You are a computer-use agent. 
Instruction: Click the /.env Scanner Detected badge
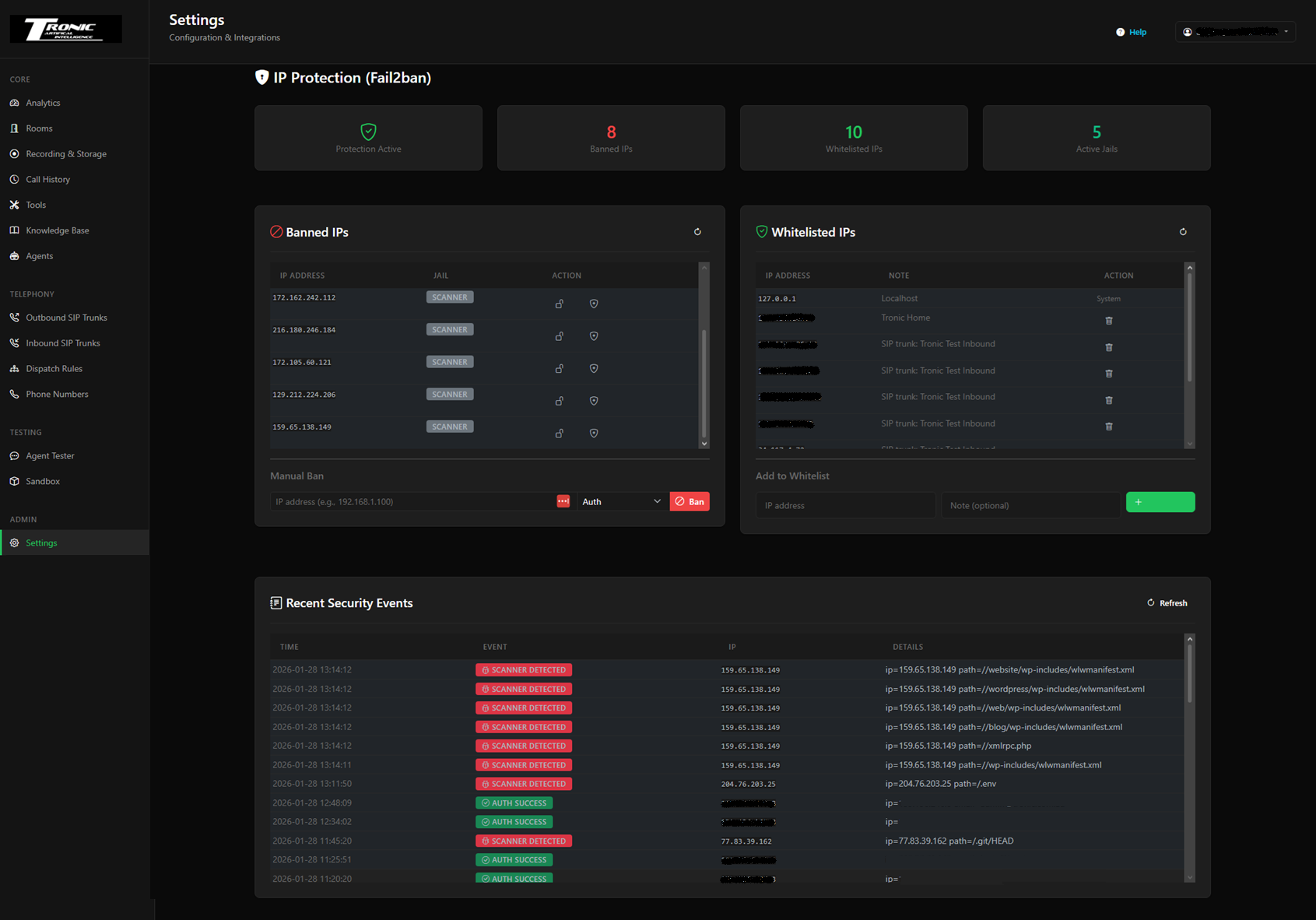click(524, 784)
